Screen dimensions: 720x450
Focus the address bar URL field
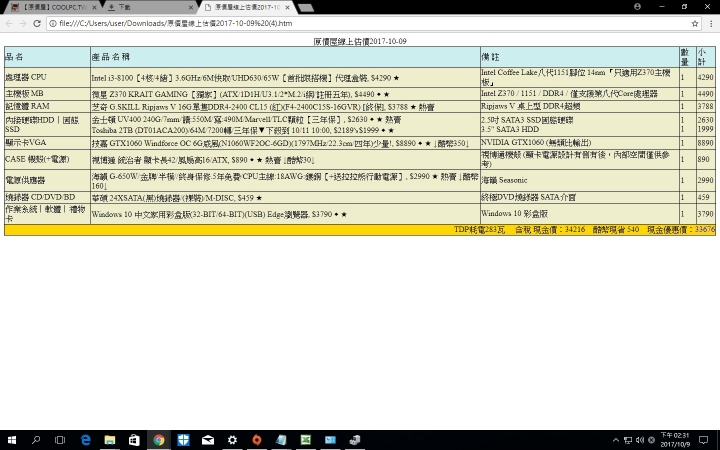point(367,23)
